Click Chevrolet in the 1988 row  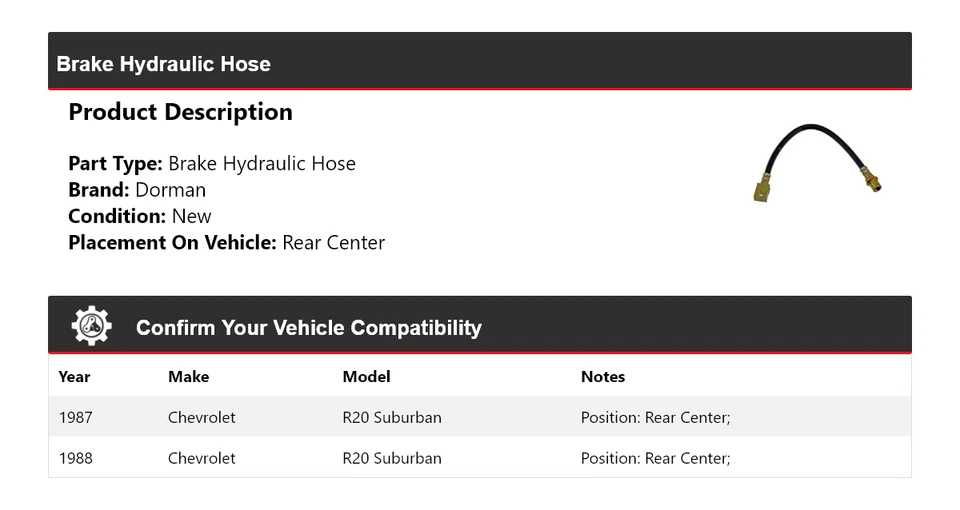201,458
